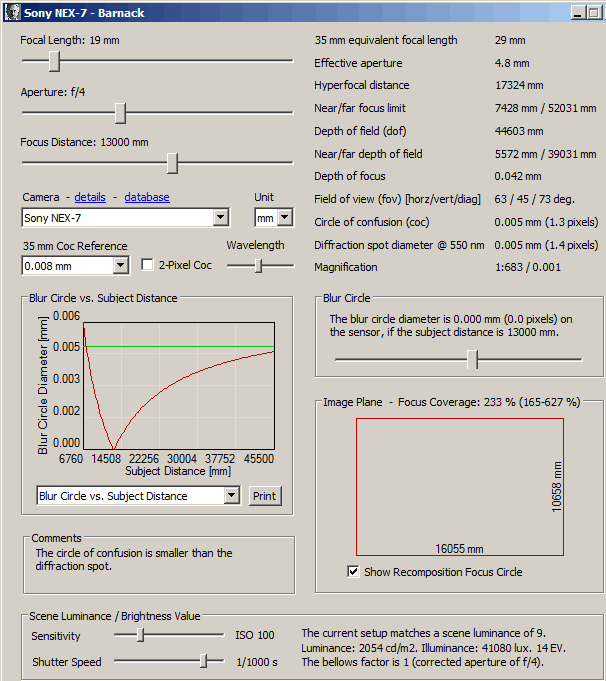
Task: Click the Sensitivity ISO slider handle
Action: pos(140,635)
